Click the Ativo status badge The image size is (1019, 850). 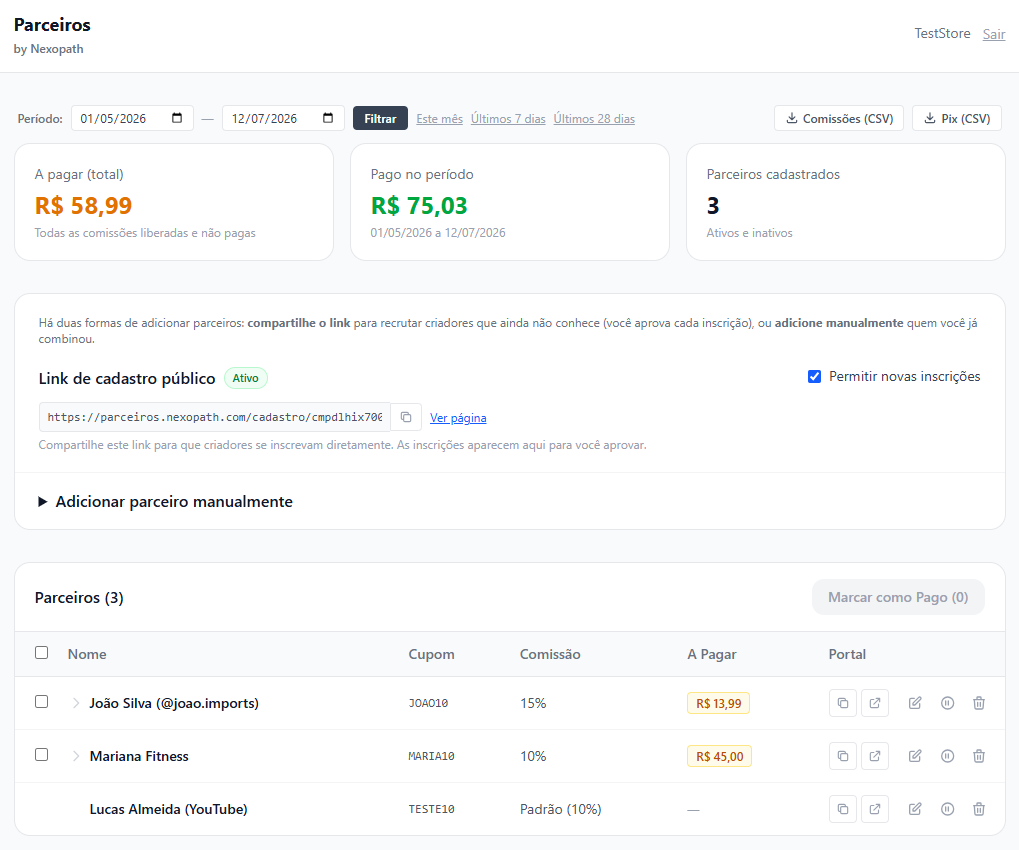coord(246,378)
